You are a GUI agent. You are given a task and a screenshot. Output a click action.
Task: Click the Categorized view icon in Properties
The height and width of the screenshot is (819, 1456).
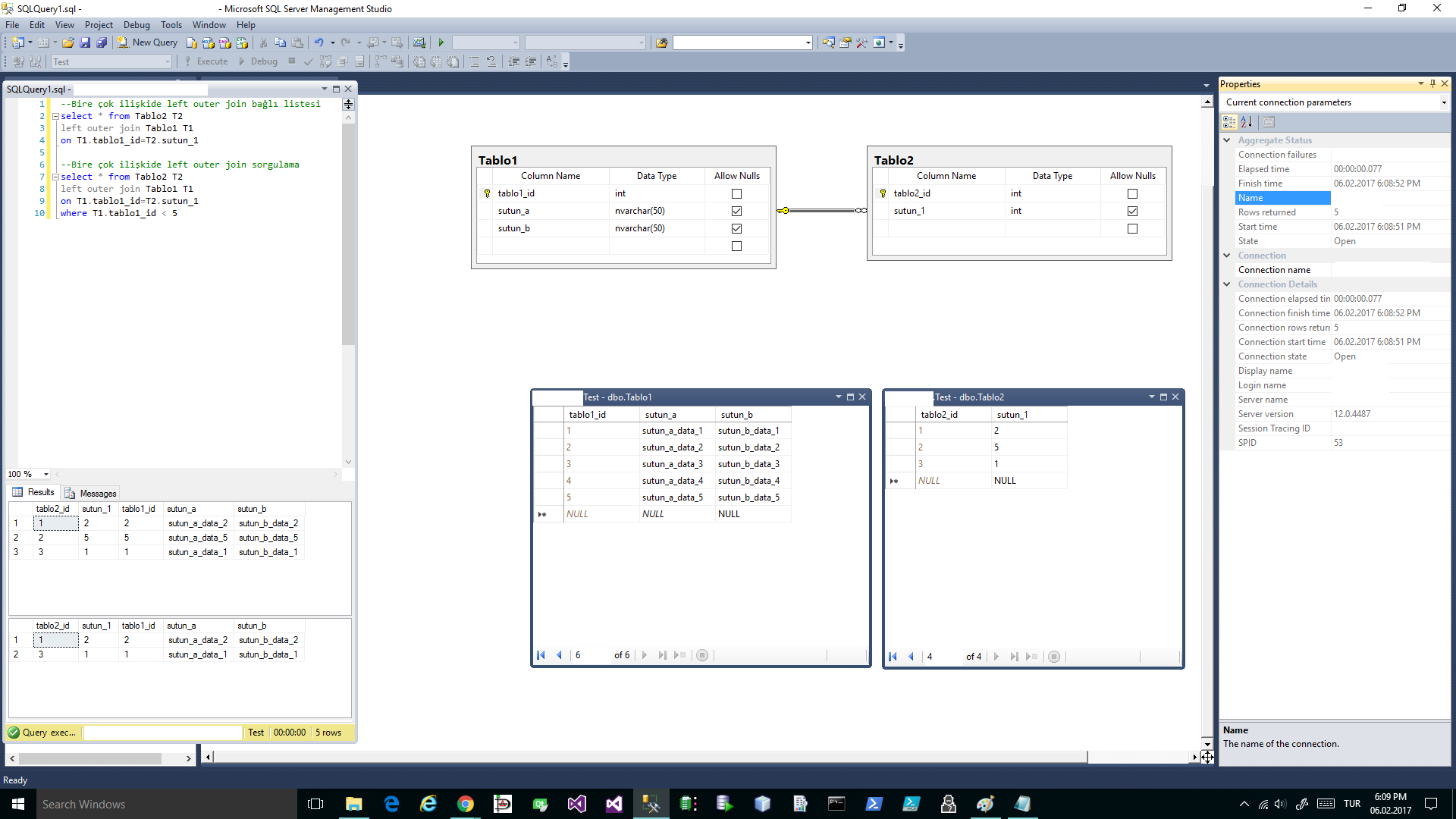pyautogui.click(x=1229, y=122)
